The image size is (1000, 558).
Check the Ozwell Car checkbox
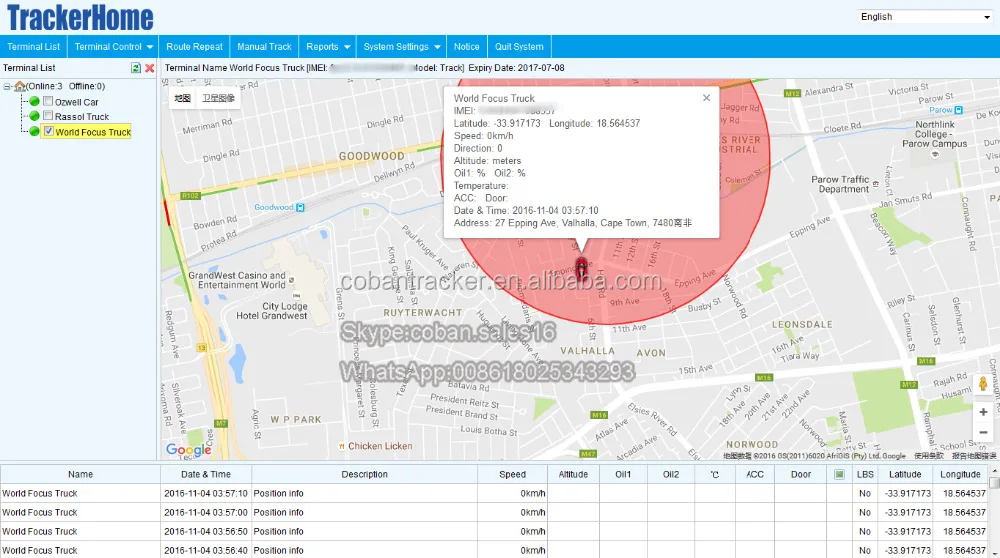pyautogui.click(x=48, y=101)
